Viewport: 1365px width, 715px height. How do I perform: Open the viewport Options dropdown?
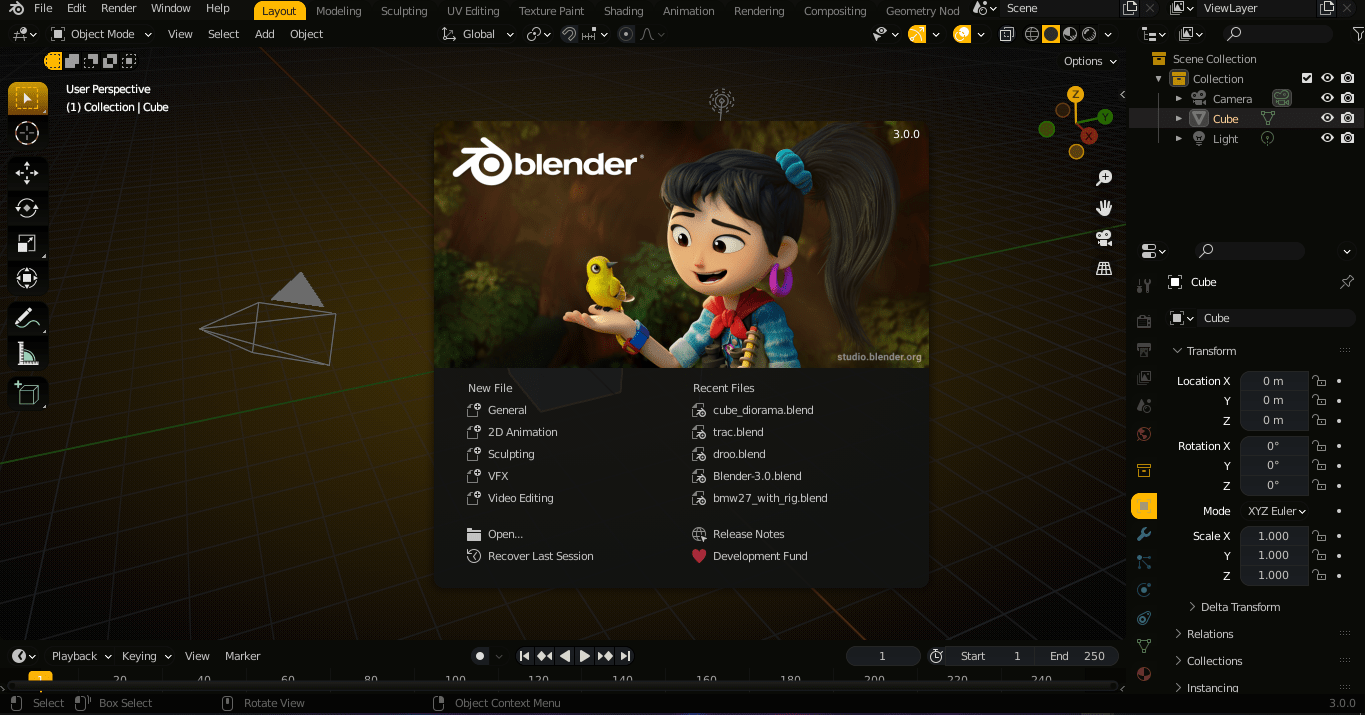(1090, 61)
